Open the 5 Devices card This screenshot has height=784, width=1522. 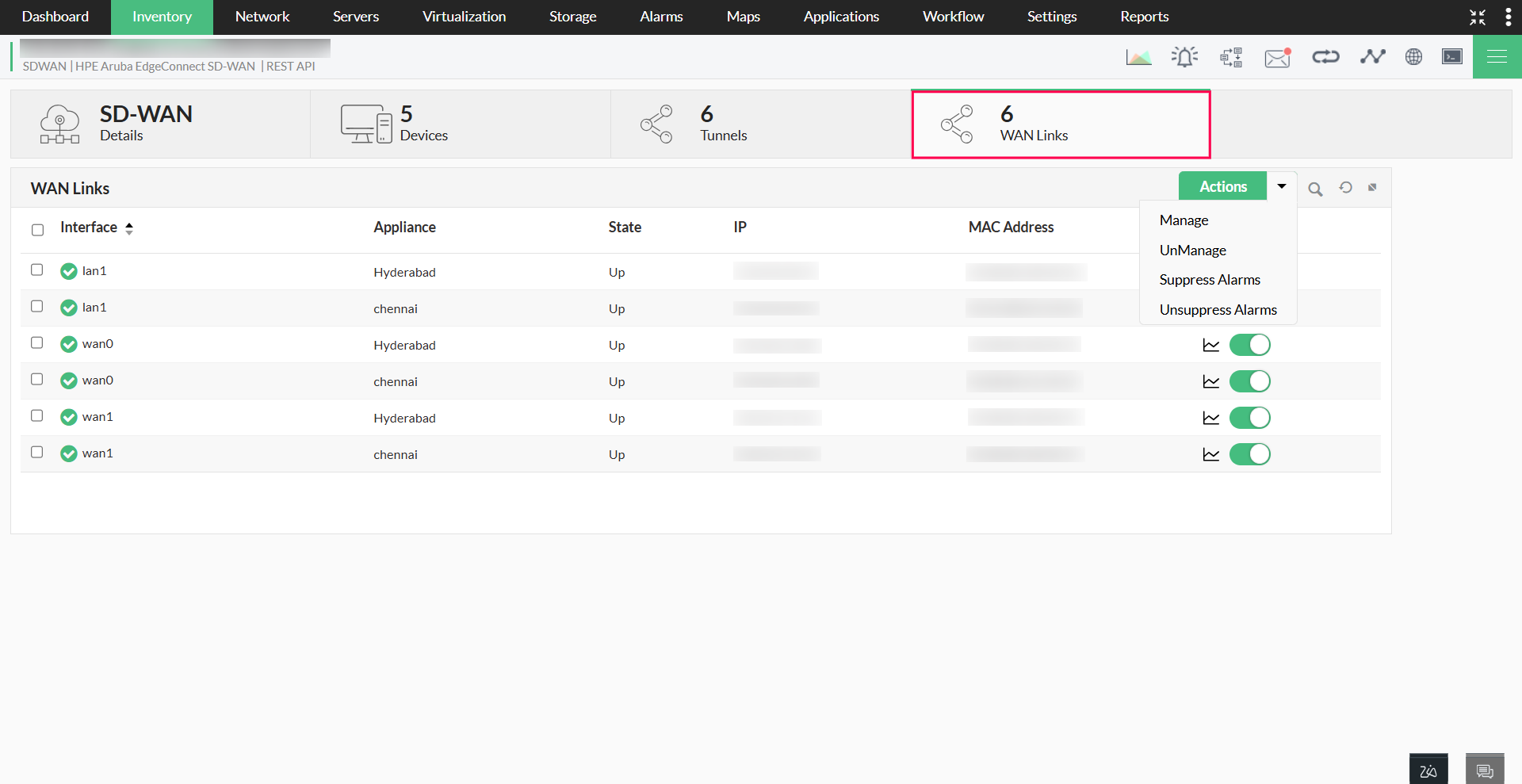[461, 124]
